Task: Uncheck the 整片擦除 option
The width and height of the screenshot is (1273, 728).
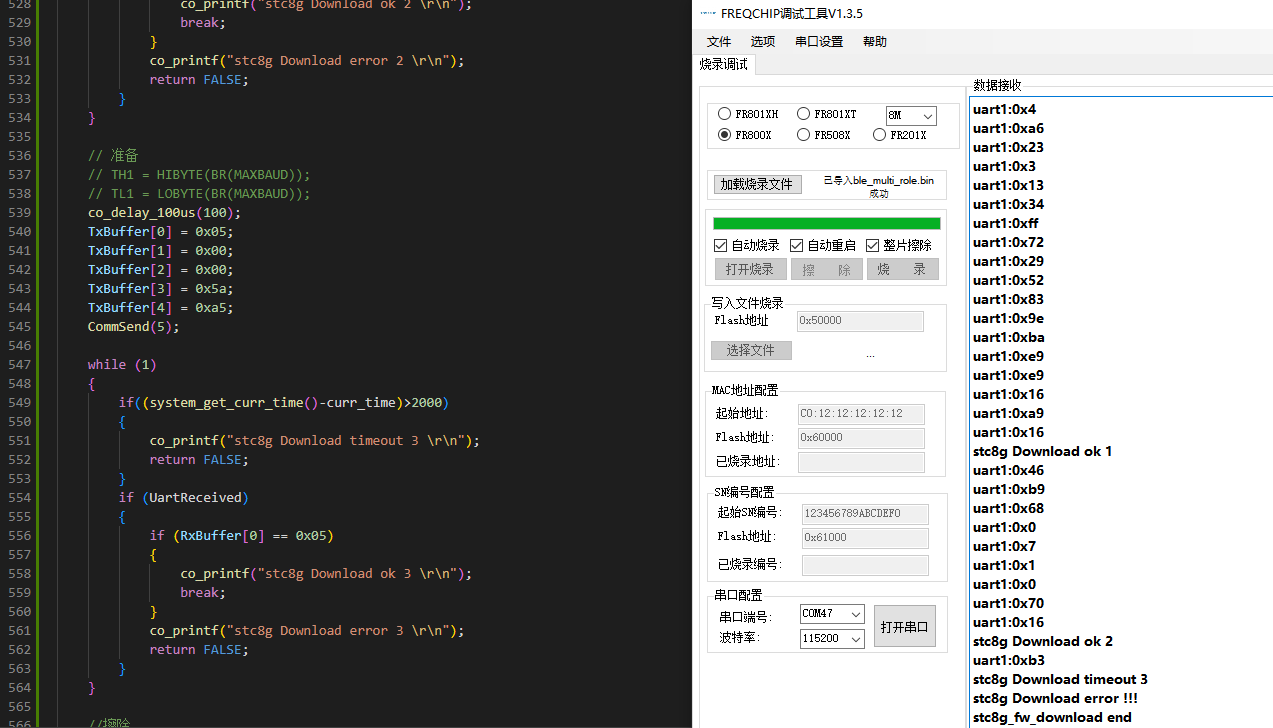Action: [873, 246]
